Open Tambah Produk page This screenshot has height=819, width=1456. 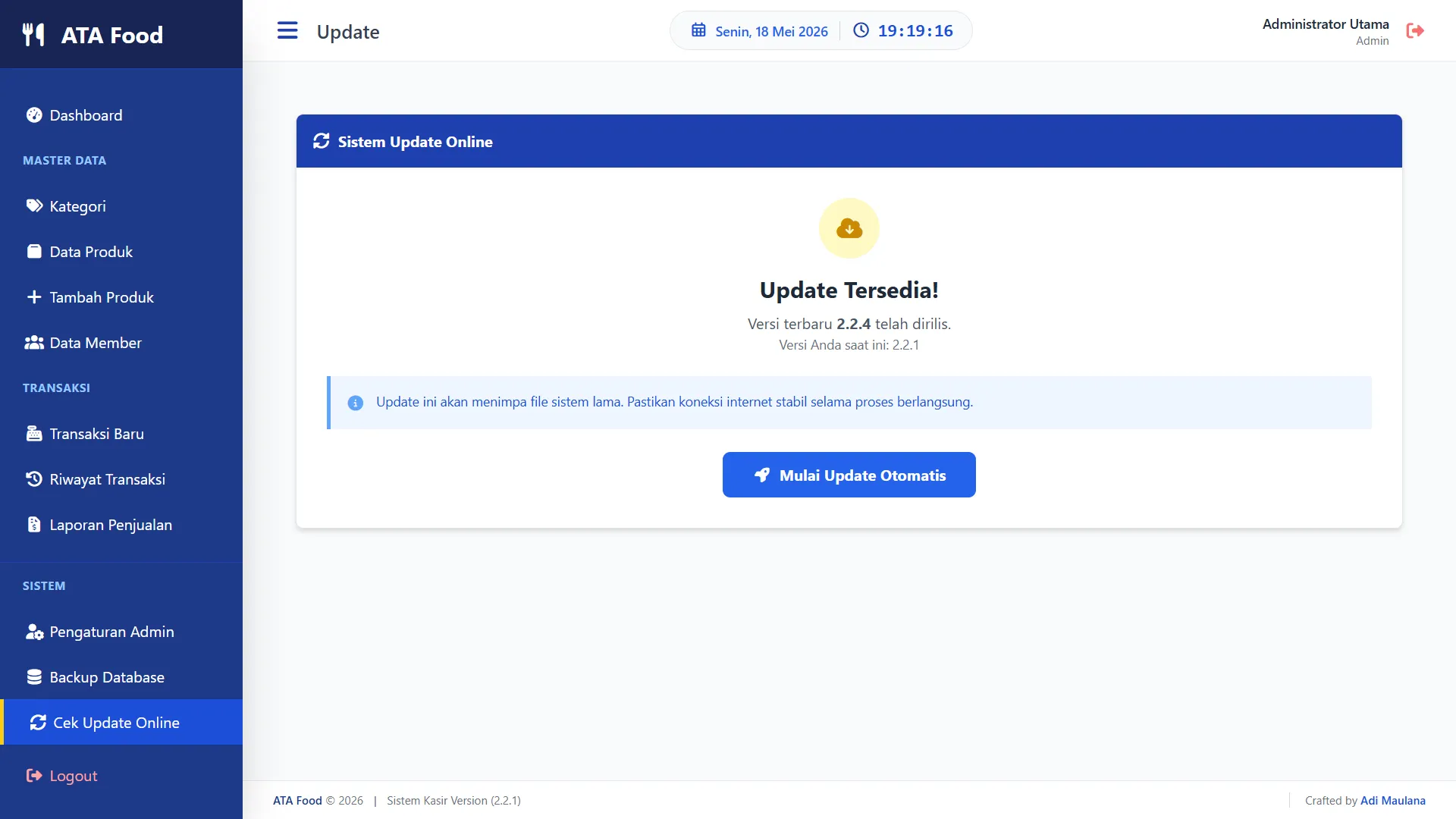(121, 297)
